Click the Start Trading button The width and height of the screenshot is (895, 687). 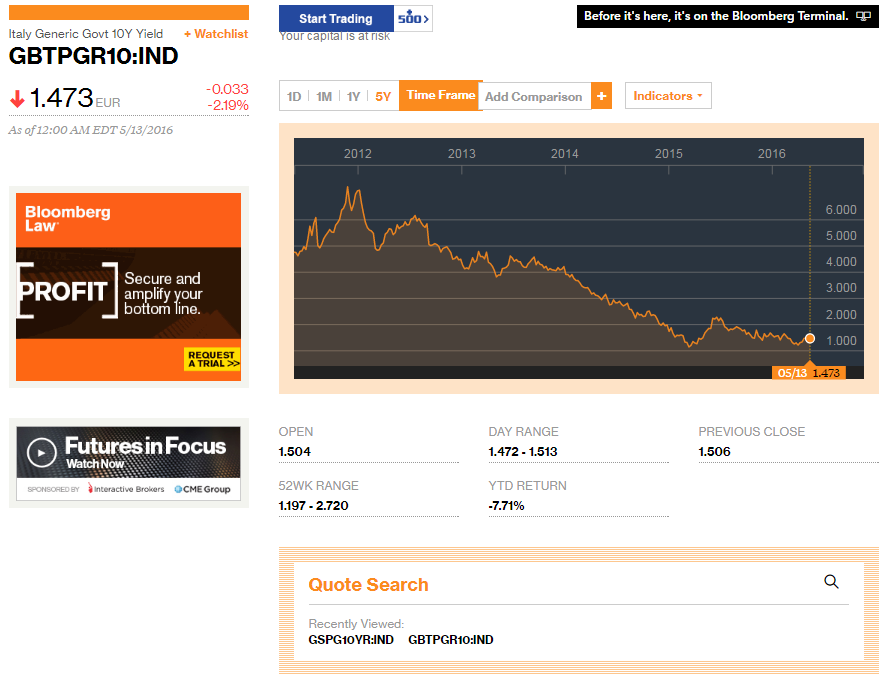click(336, 19)
